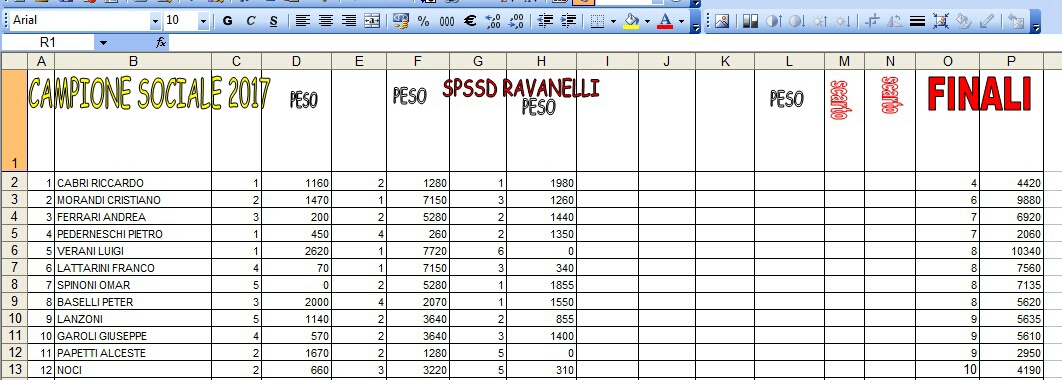Image resolution: width=1062 pixels, height=380 pixels.
Task: Decrease decimal places
Action: tap(516, 21)
